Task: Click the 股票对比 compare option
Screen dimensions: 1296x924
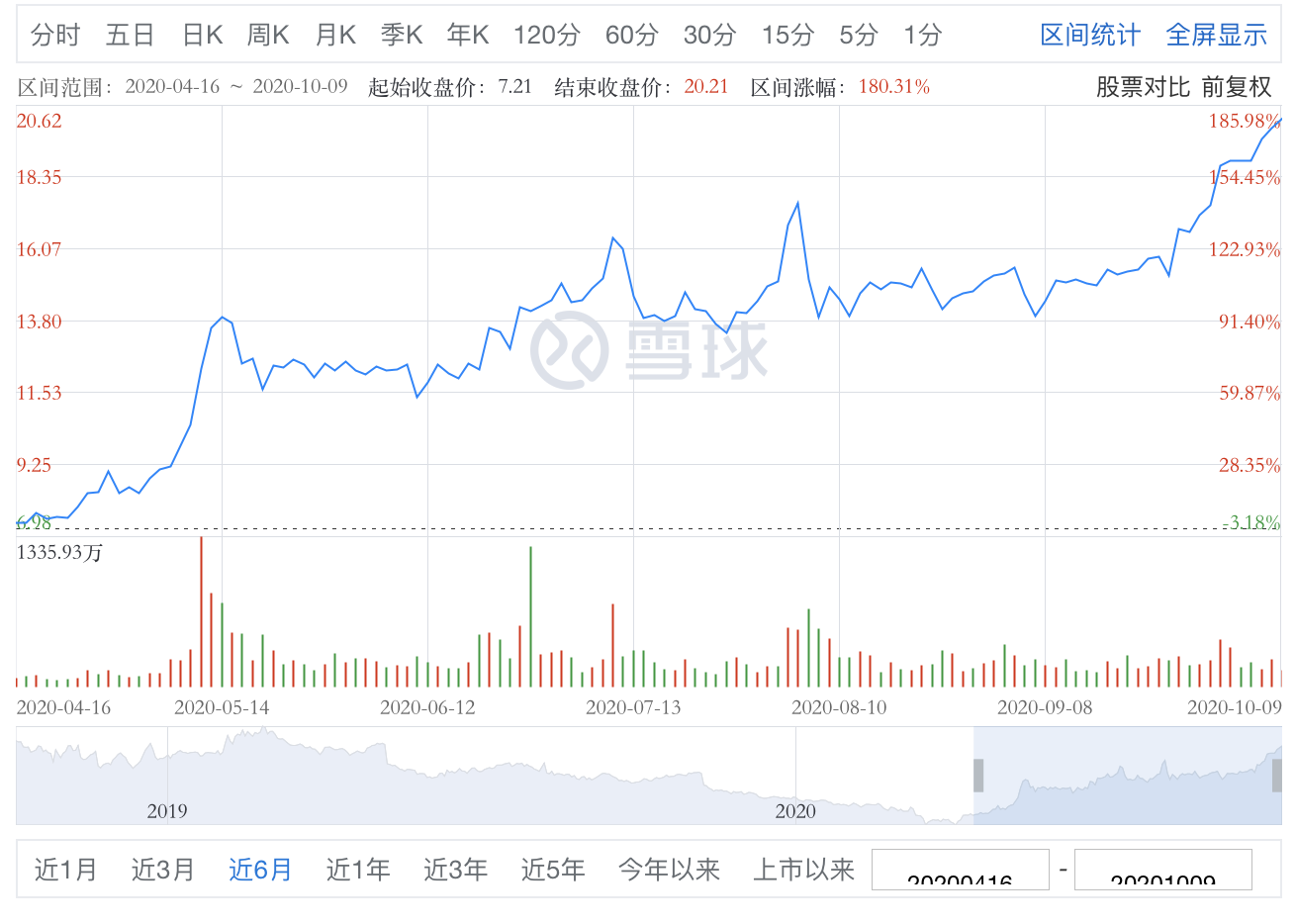Action: click(1143, 87)
